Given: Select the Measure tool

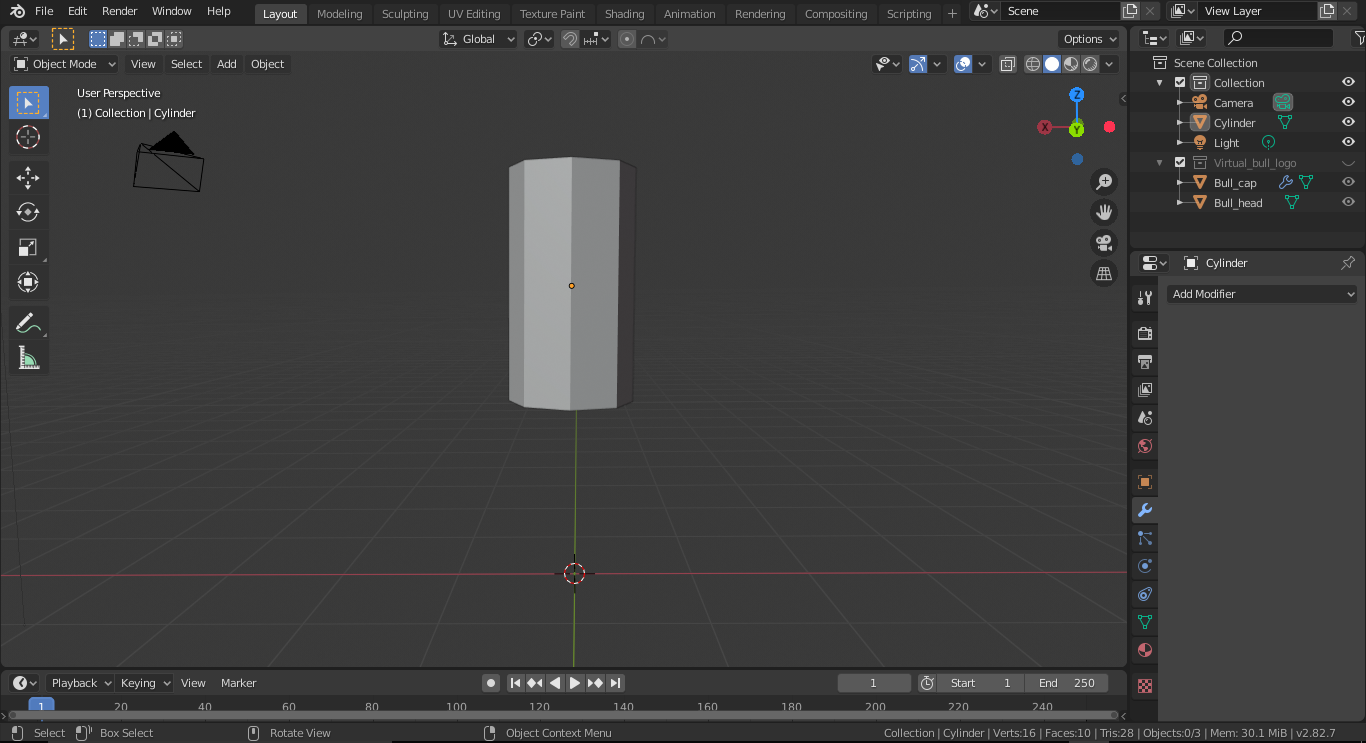Looking at the screenshot, I should pyautogui.click(x=28, y=358).
